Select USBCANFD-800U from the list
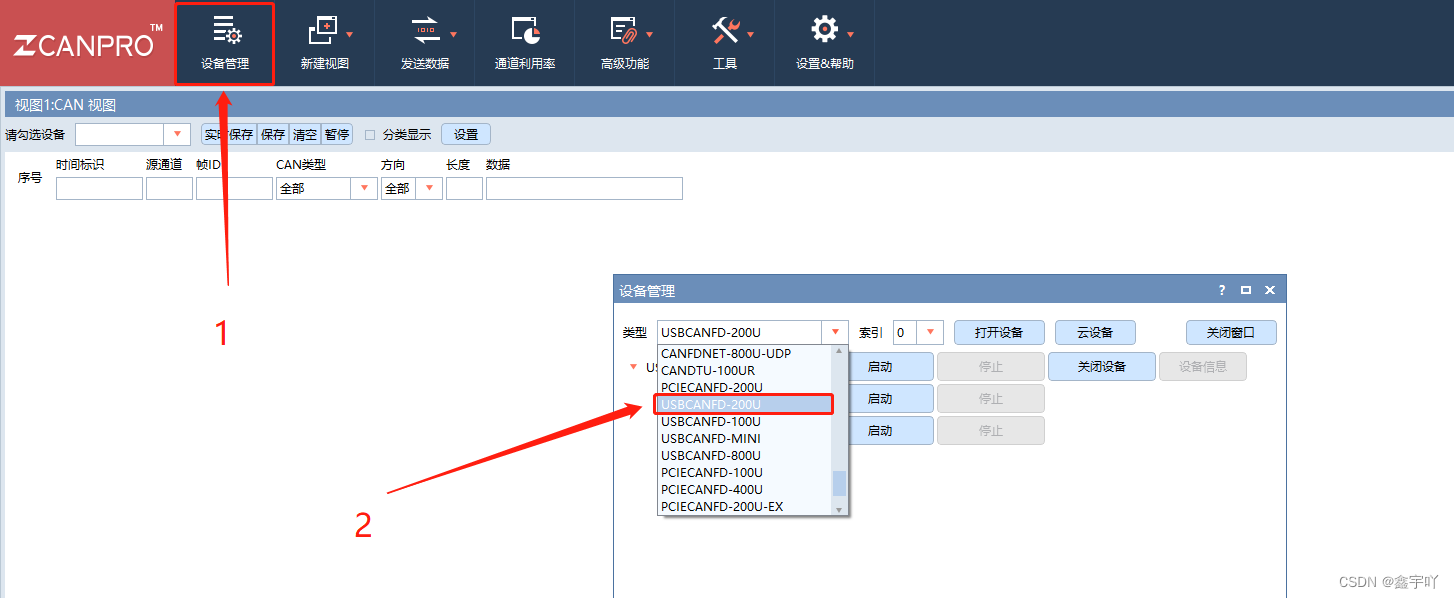The height and width of the screenshot is (598, 1454). [x=744, y=455]
